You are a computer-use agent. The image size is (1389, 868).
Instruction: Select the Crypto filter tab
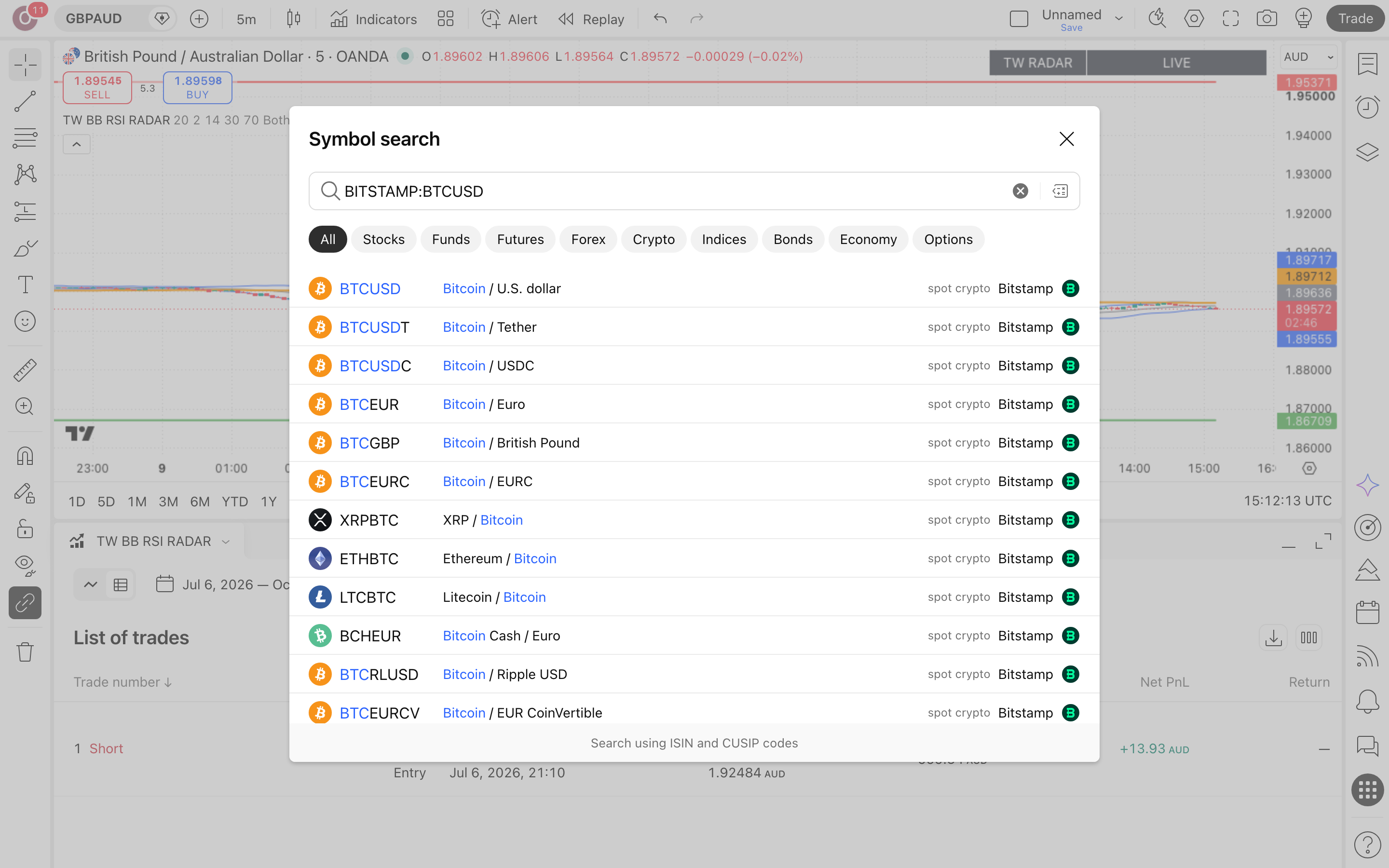(x=653, y=239)
